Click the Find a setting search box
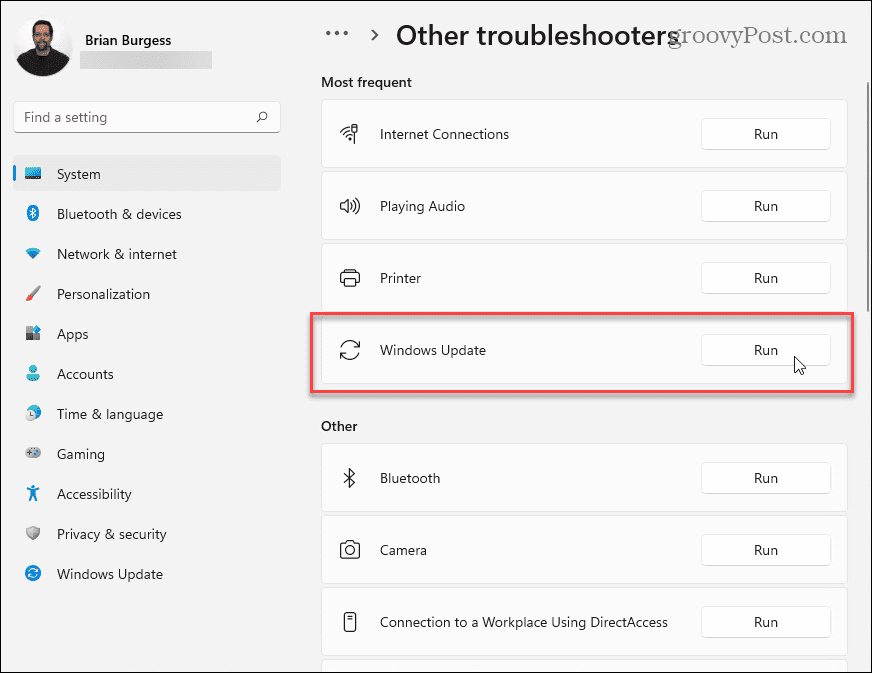872x673 pixels. tap(135, 117)
